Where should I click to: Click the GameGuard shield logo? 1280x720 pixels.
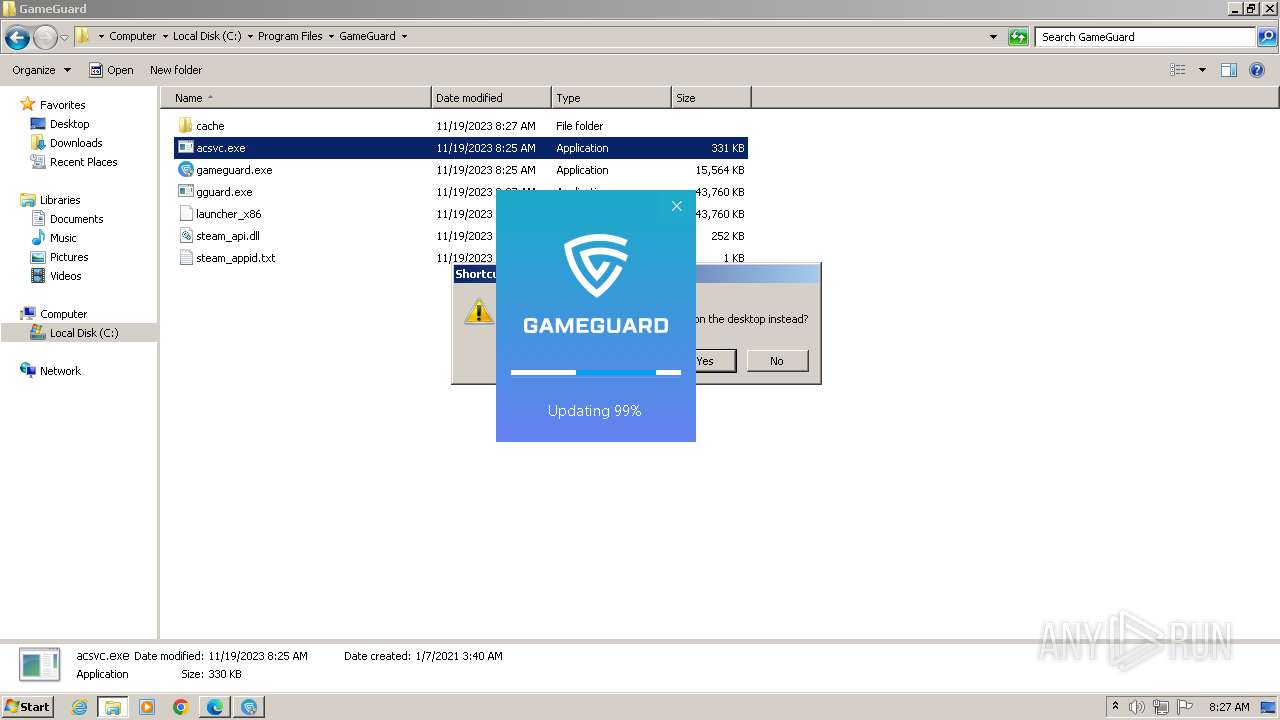pos(596,266)
